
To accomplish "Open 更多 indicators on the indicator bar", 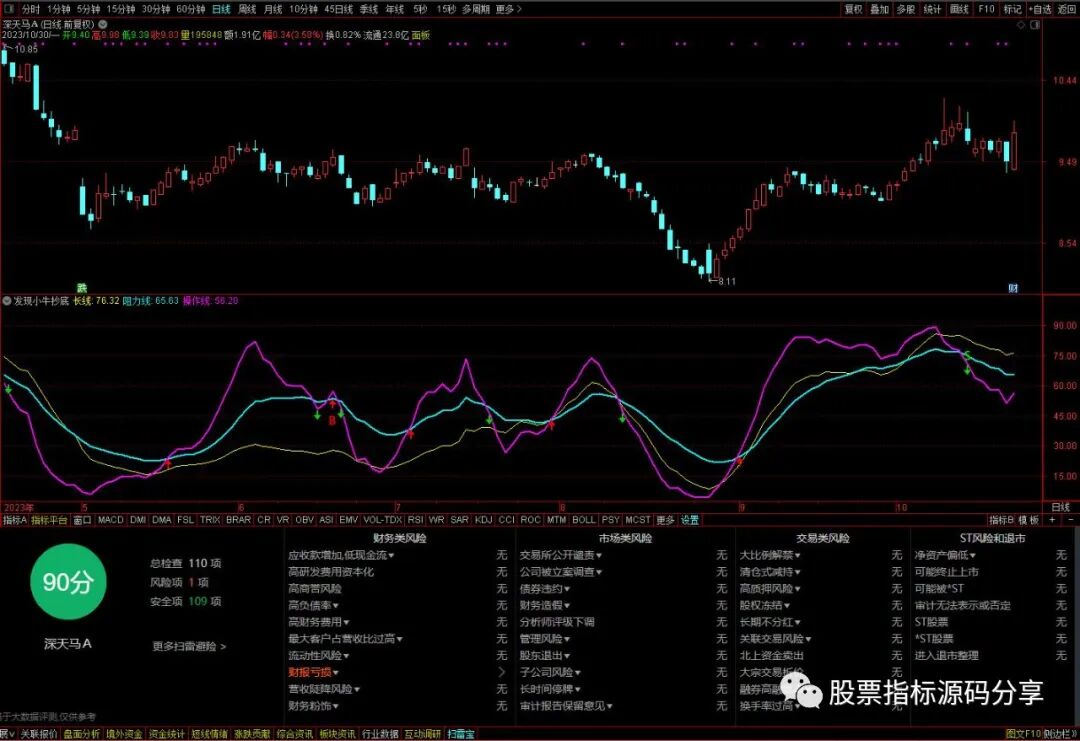I will [x=665, y=520].
